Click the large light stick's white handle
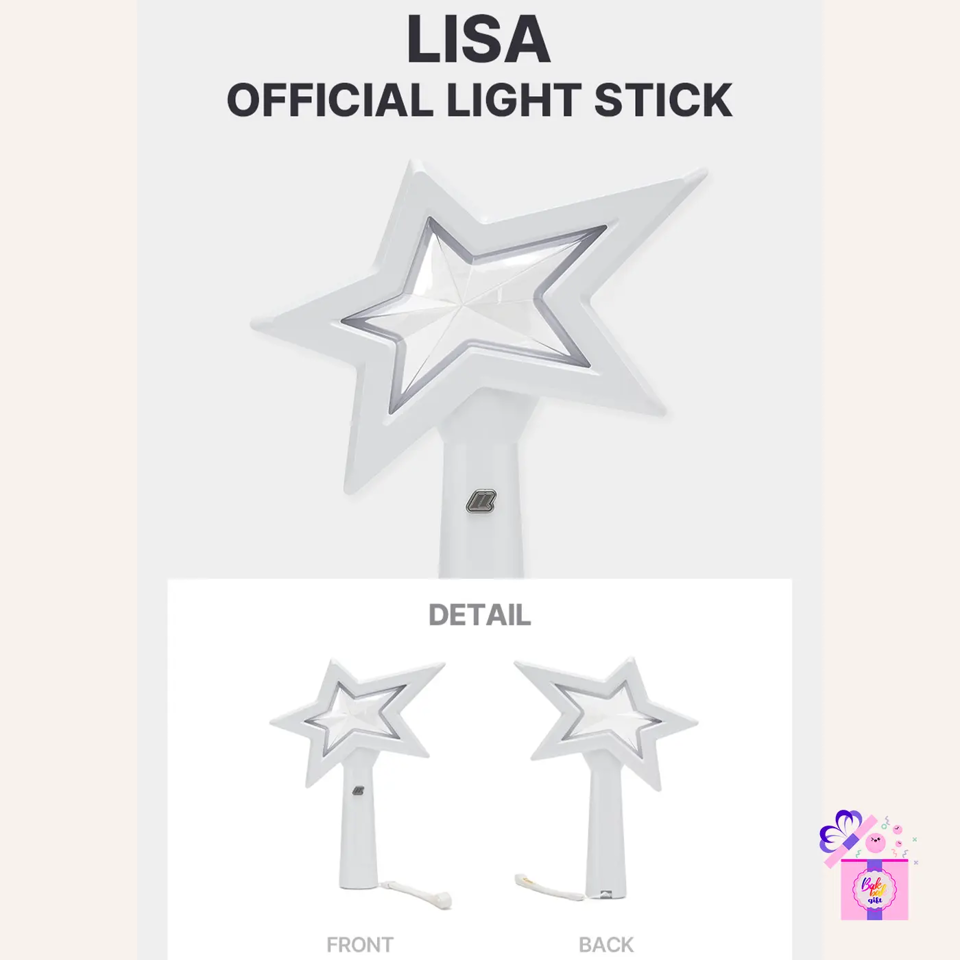 click(x=480, y=540)
